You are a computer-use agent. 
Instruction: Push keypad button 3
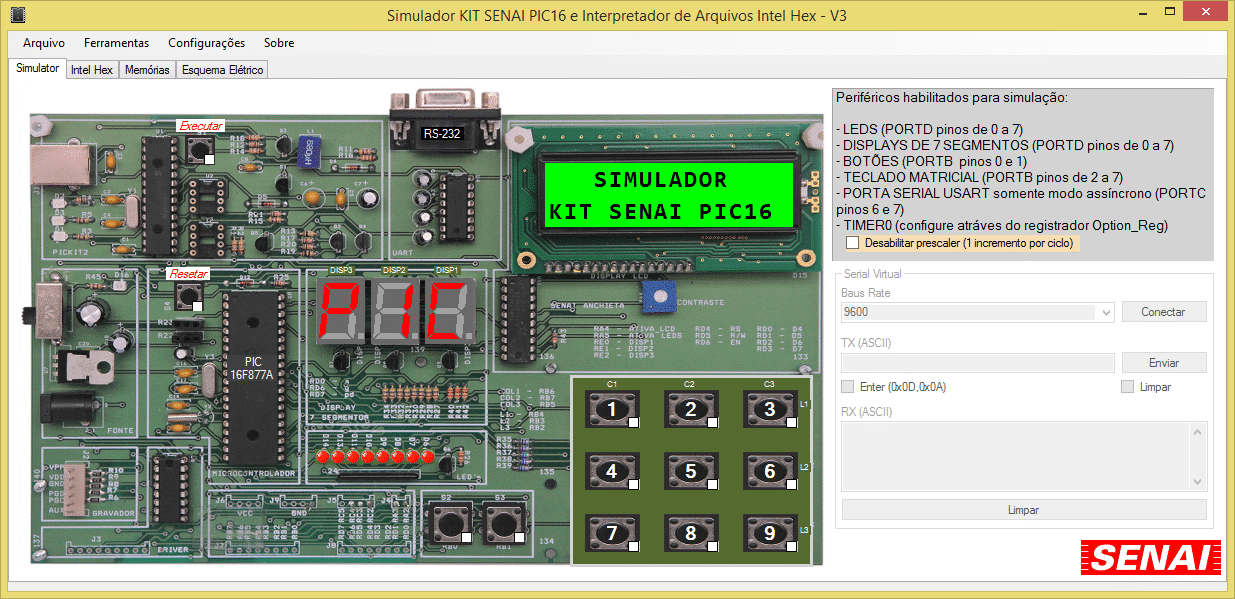click(769, 409)
